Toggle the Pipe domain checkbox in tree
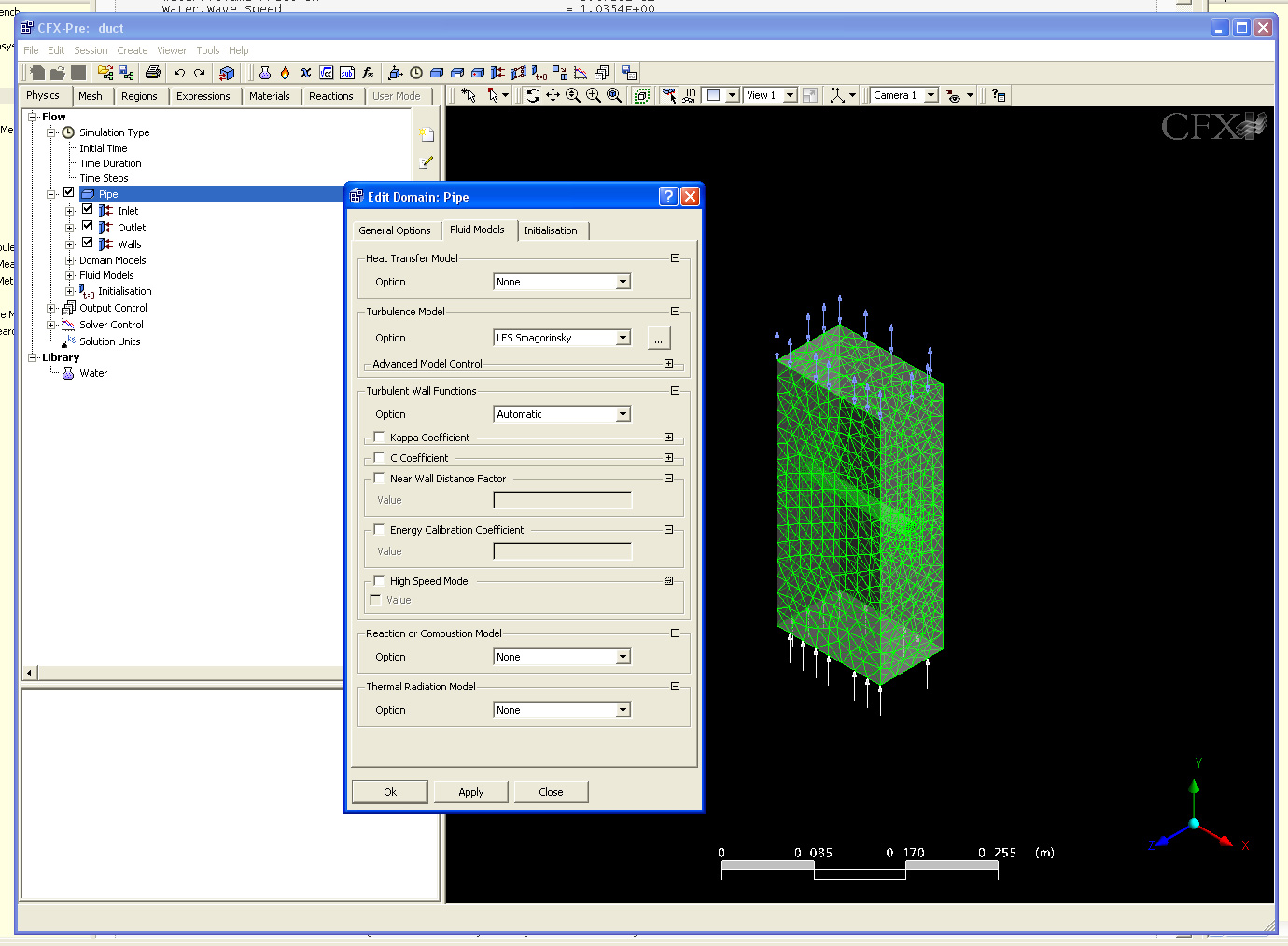1288x946 pixels. coord(68,193)
